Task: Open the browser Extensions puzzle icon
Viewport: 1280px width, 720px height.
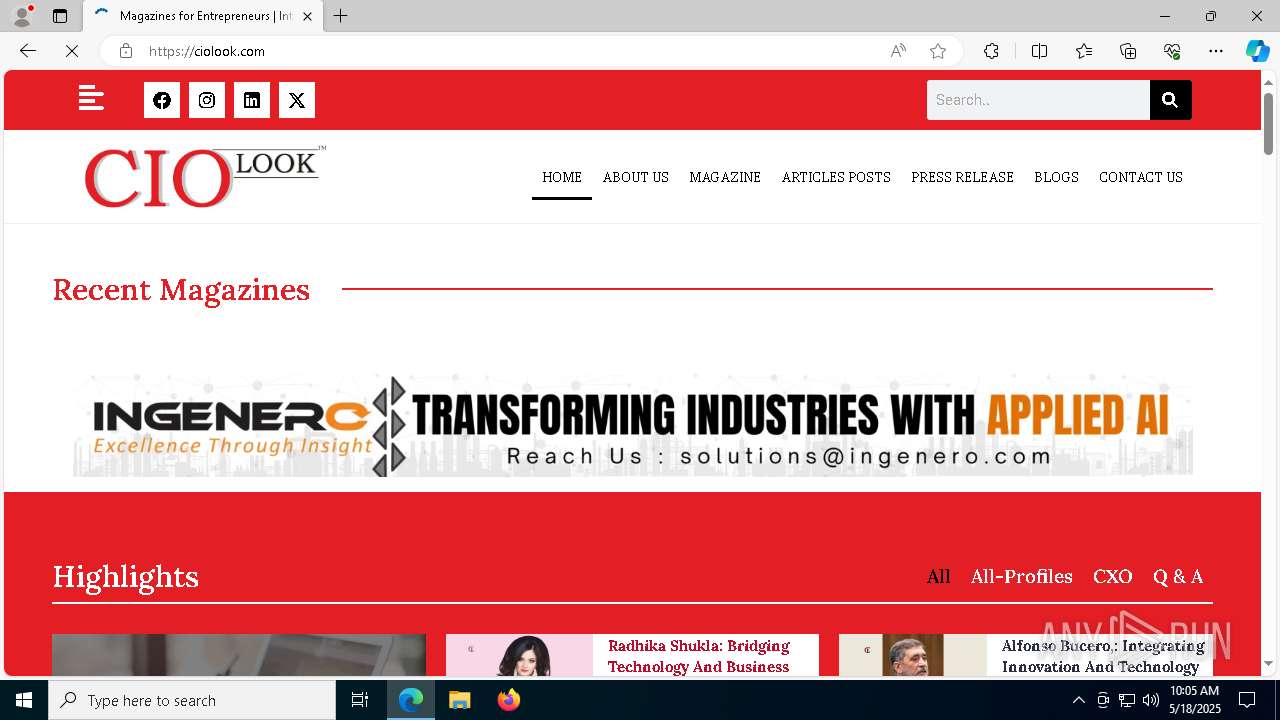Action: [x=991, y=51]
